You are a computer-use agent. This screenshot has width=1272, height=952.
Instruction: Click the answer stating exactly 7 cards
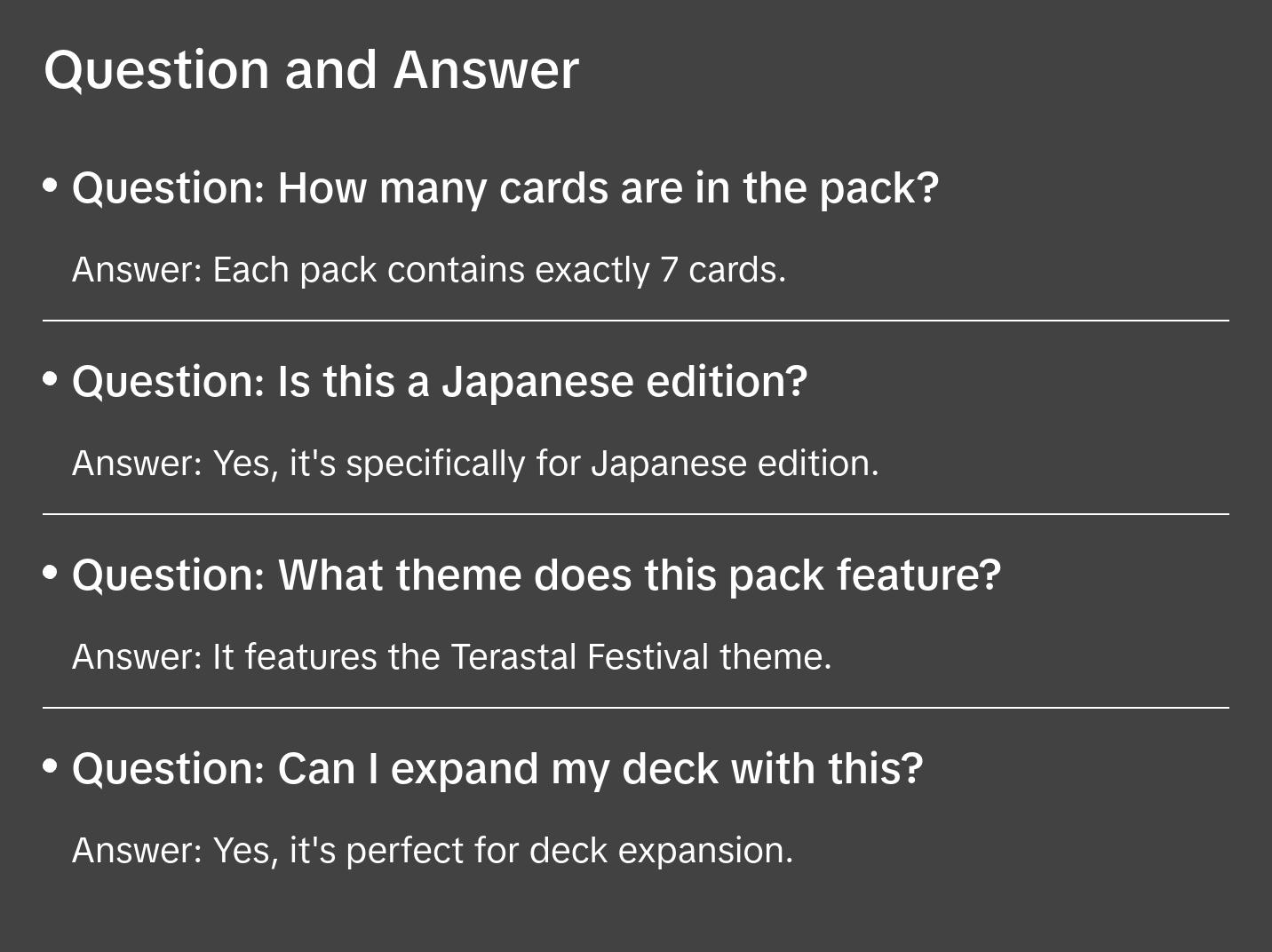[x=428, y=270]
